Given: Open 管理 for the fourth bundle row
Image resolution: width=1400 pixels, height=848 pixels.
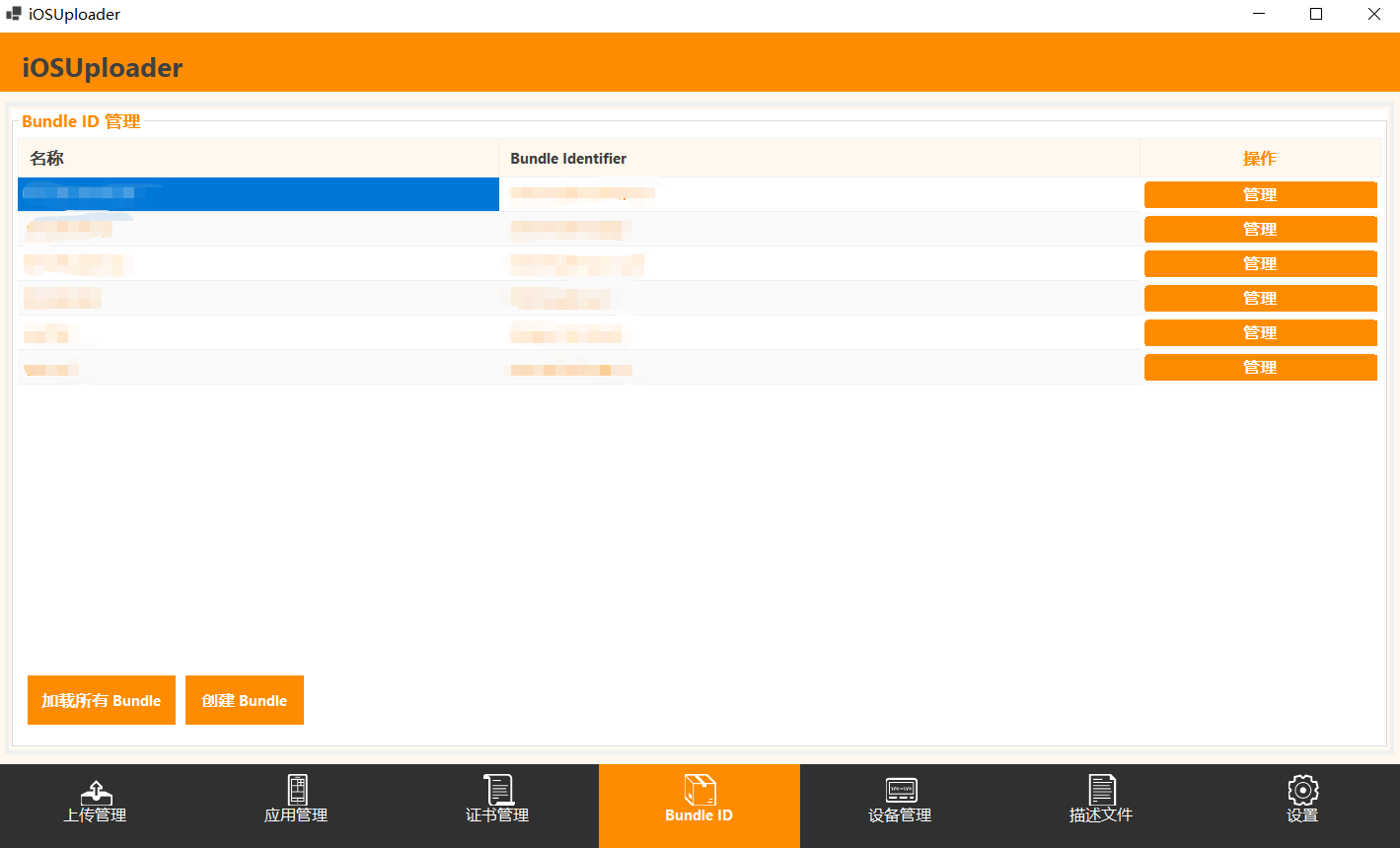Looking at the screenshot, I should click(1260, 298).
